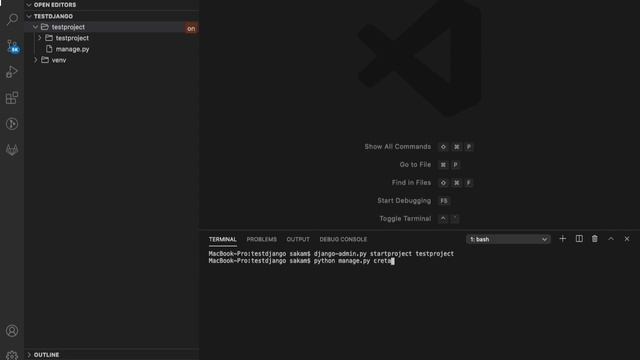Click 'Go to File' hint text
The height and width of the screenshot is (360, 640).
[x=415, y=164]
